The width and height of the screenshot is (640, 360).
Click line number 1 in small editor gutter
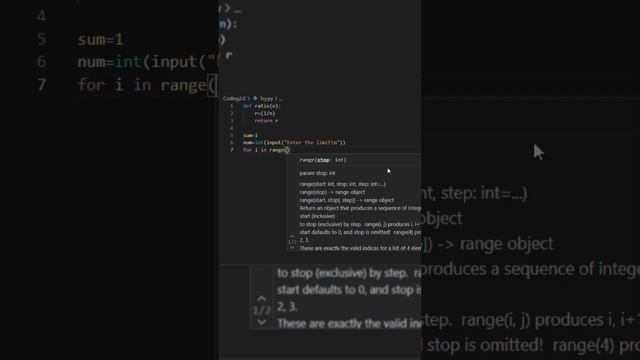[231, 106]
